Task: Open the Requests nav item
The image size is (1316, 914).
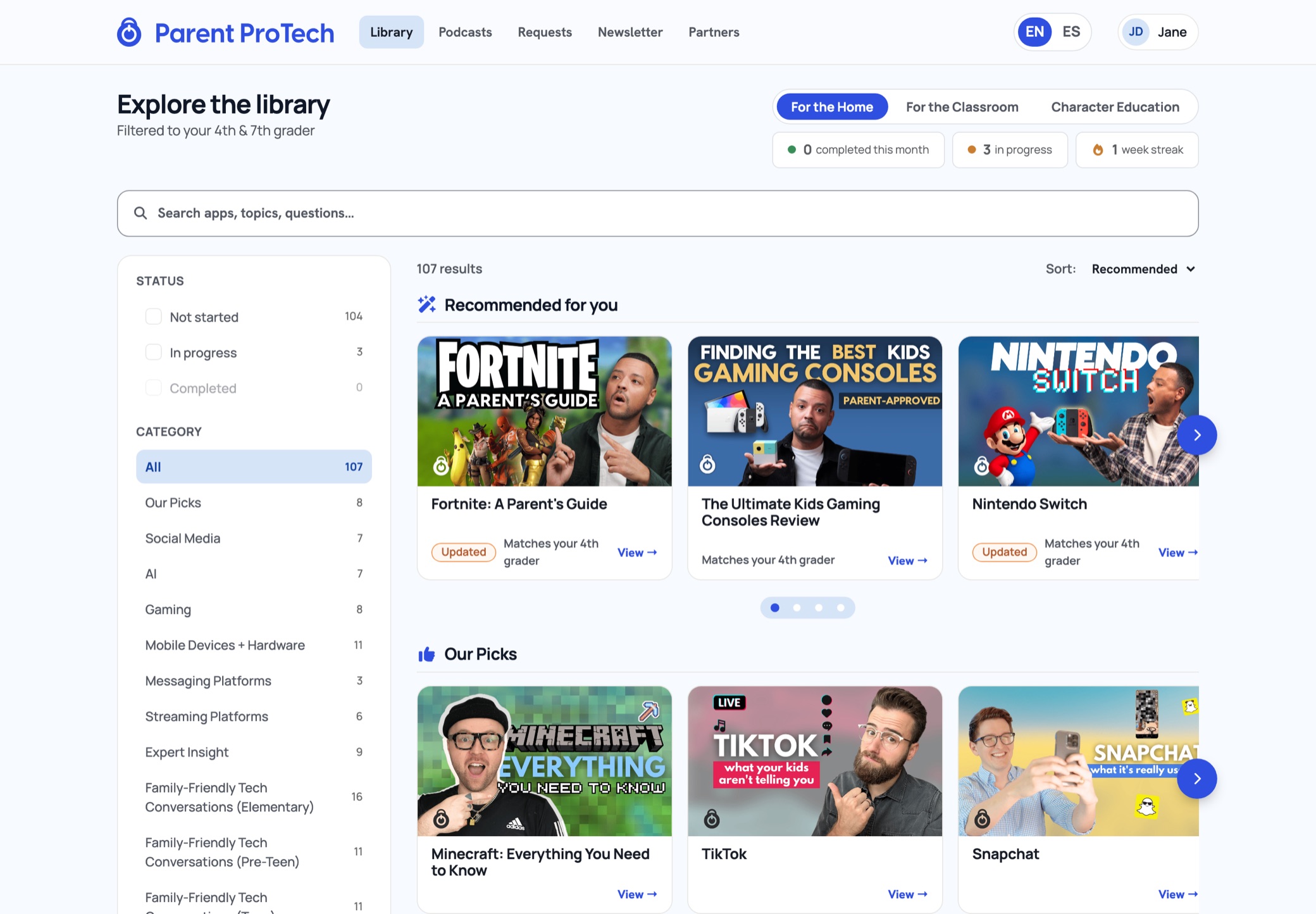Action: coord(545,32)
